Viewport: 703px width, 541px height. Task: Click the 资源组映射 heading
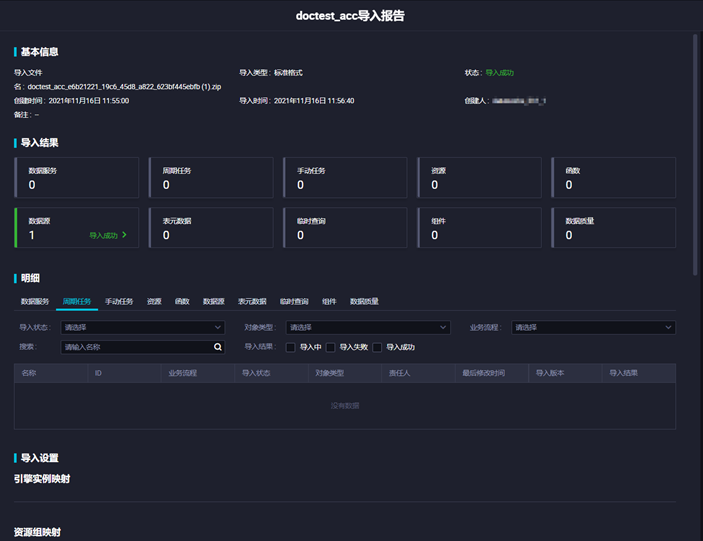pyautogui.click(x=37, y=532)
